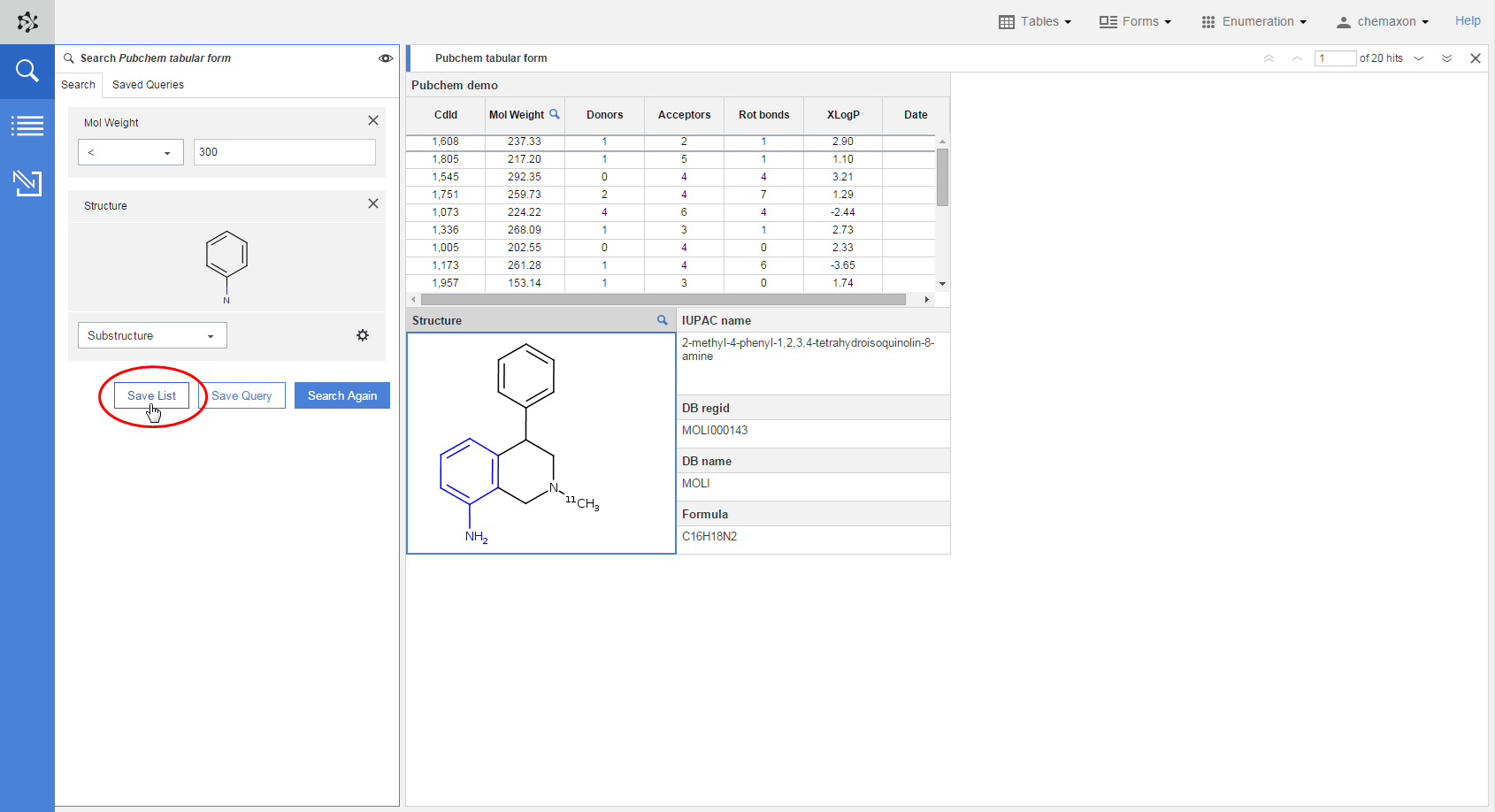Open structure search settings gear
The width and height of the screenshot is (1495, 812).
pos(363,335)
